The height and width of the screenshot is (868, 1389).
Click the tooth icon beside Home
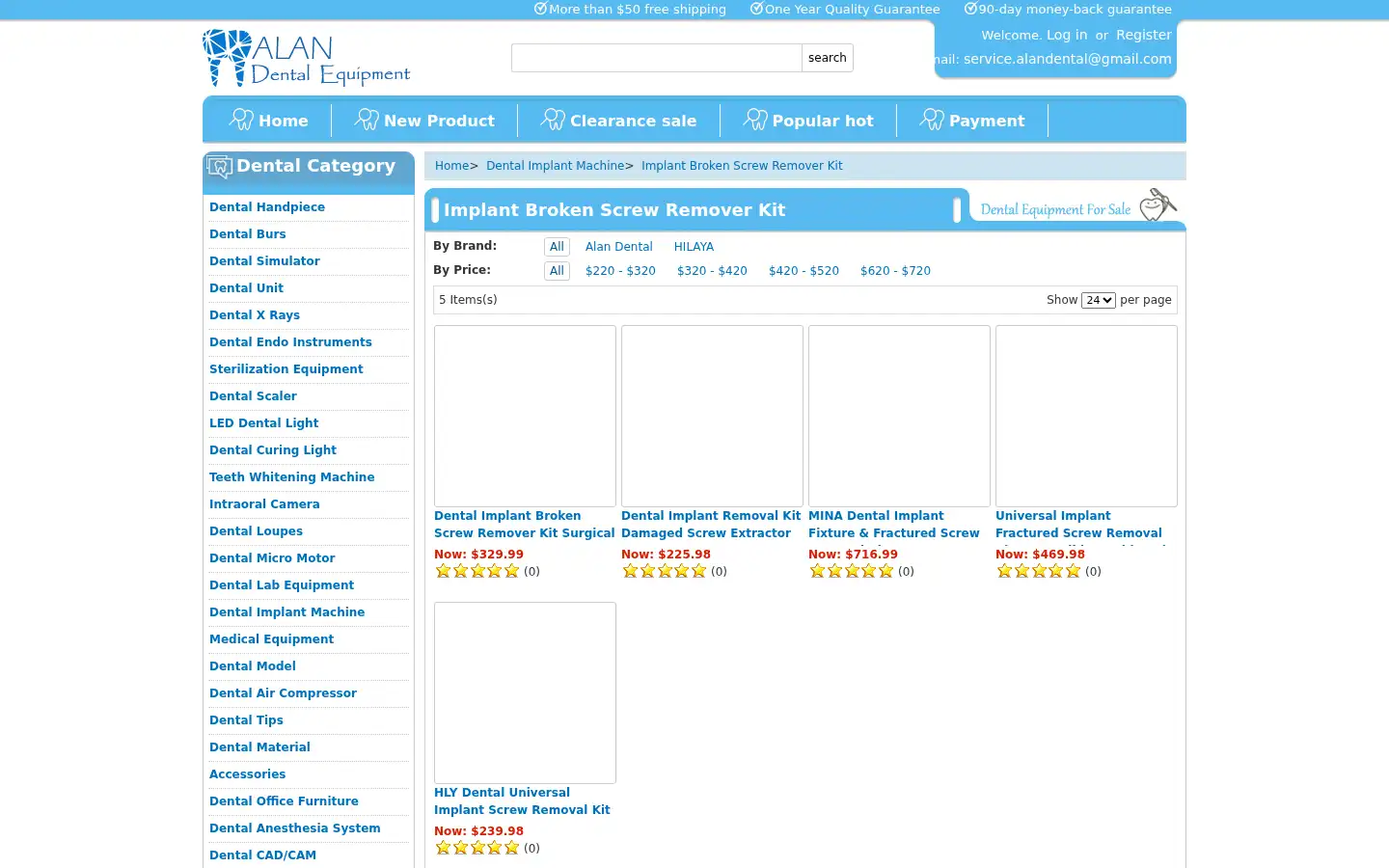241,120
